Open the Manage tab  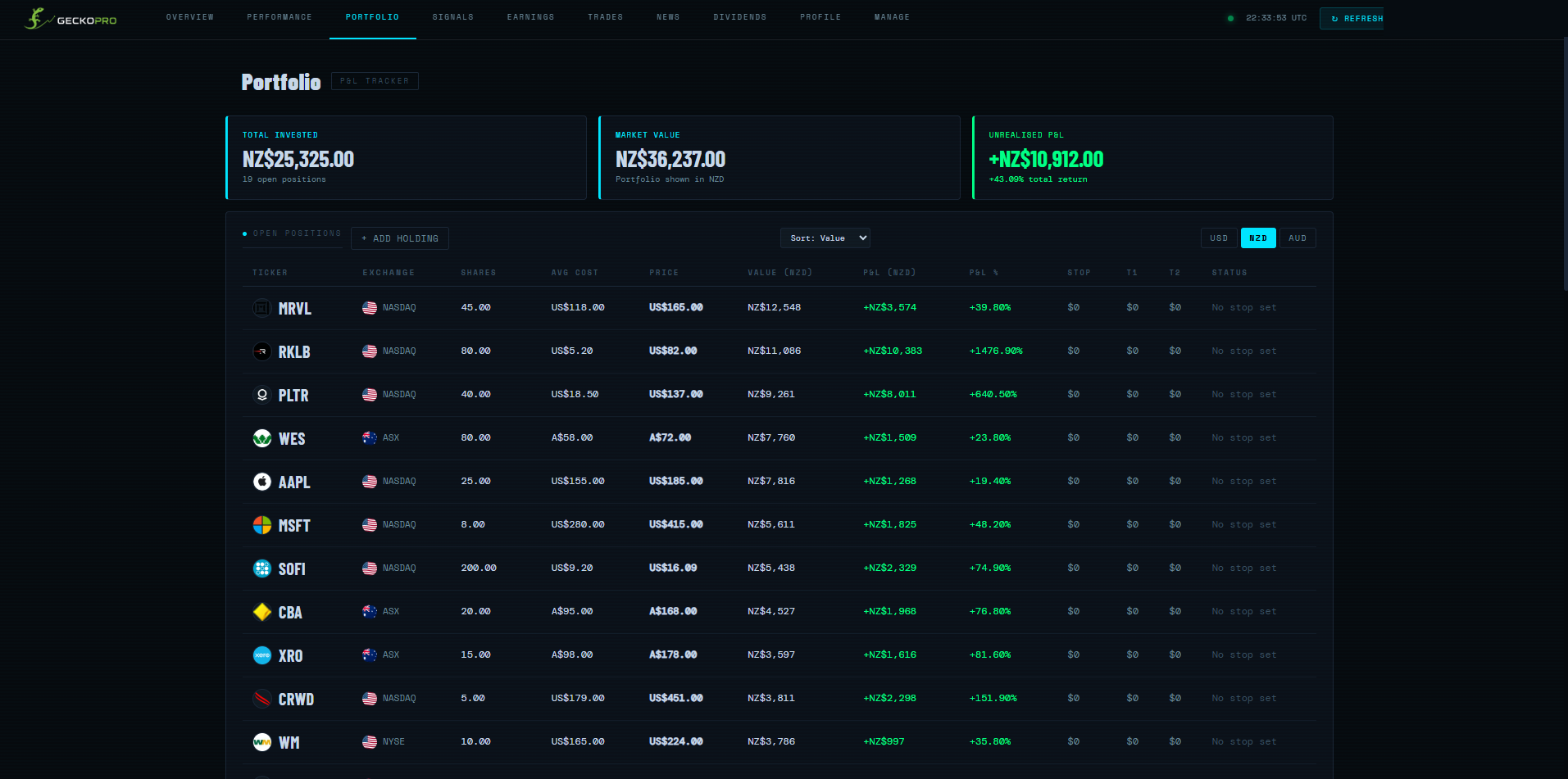(892, 17)
